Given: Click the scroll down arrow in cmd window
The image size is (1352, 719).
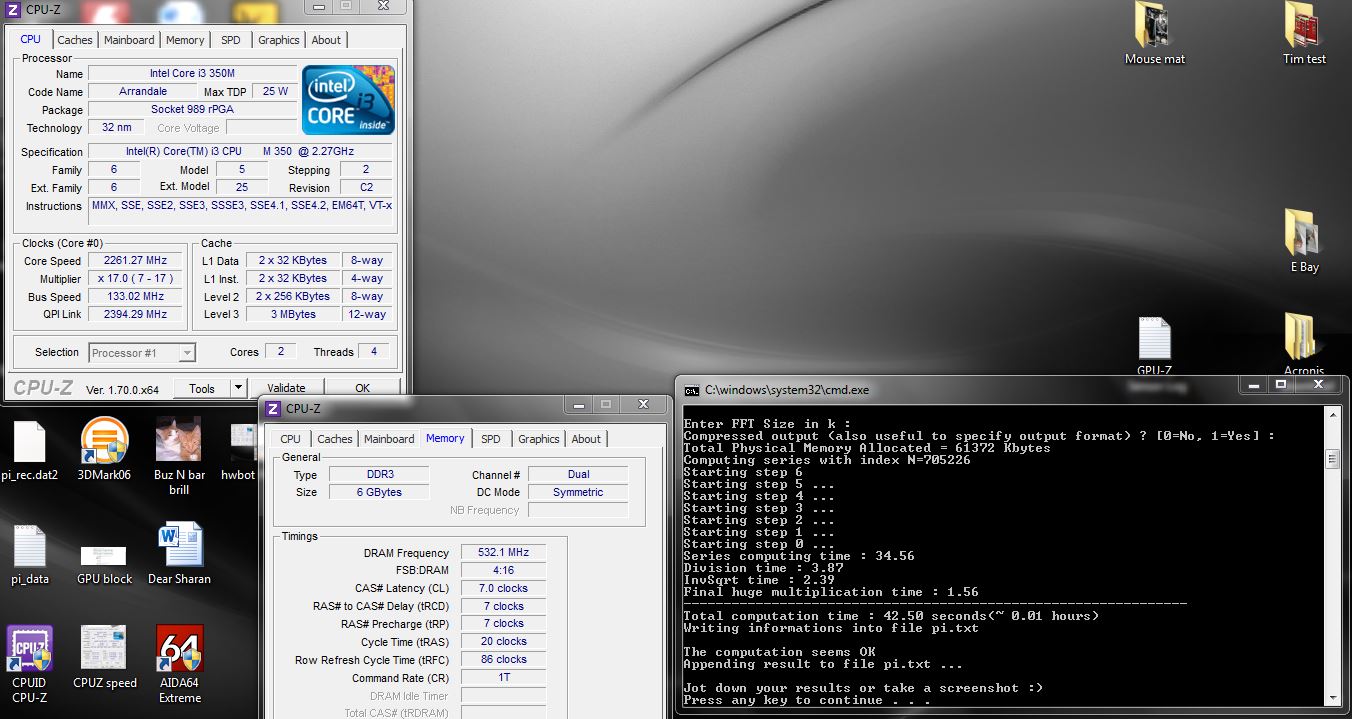Looking at the screenshot, I should [x=1331, y=700].
